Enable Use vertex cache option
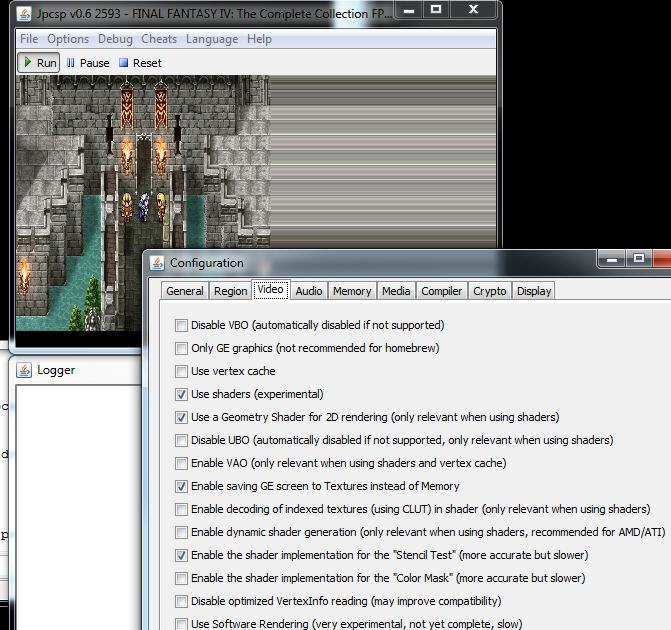This screenshot has height=630, width=671. (x=181, y=371)
